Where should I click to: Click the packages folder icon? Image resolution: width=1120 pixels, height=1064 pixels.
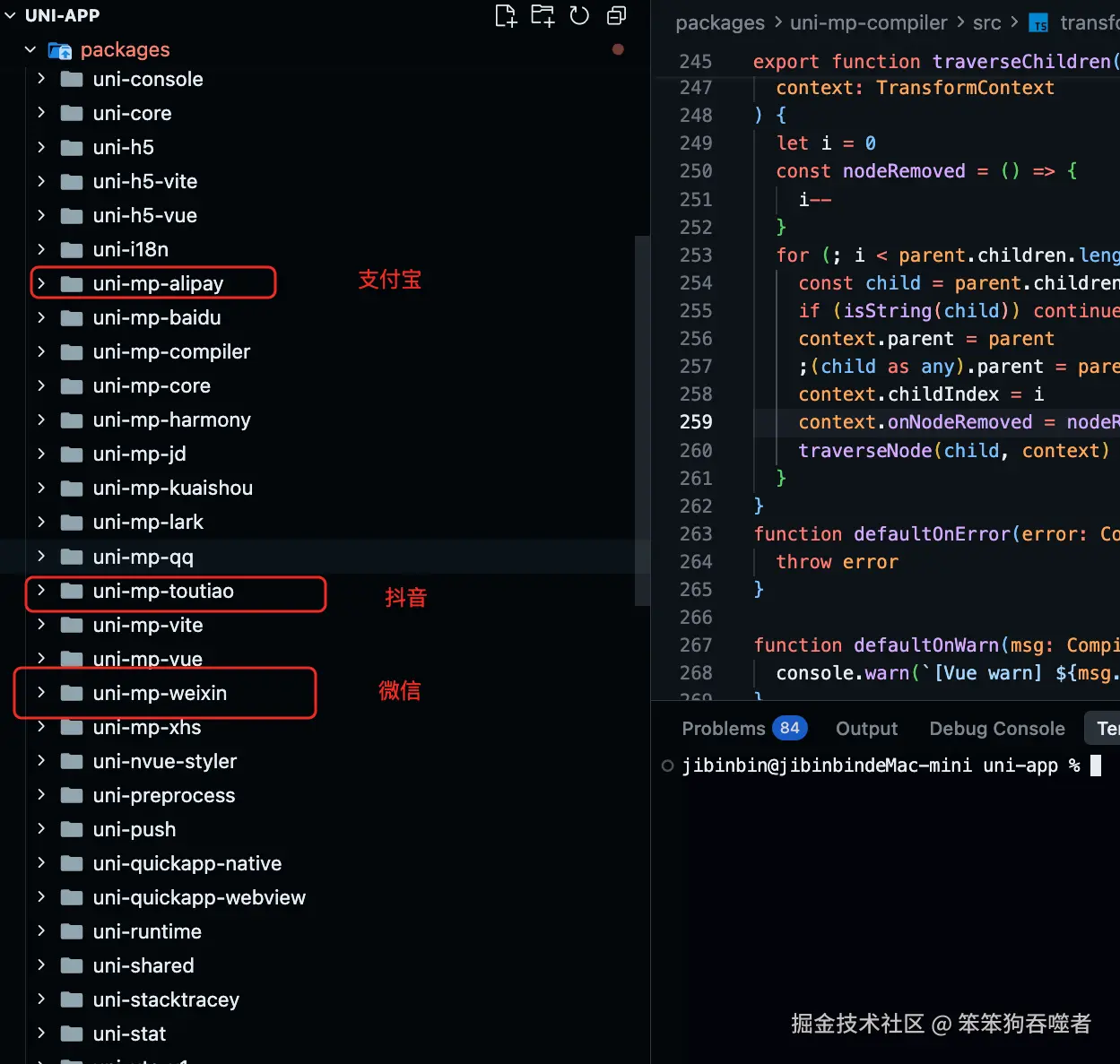60,50
